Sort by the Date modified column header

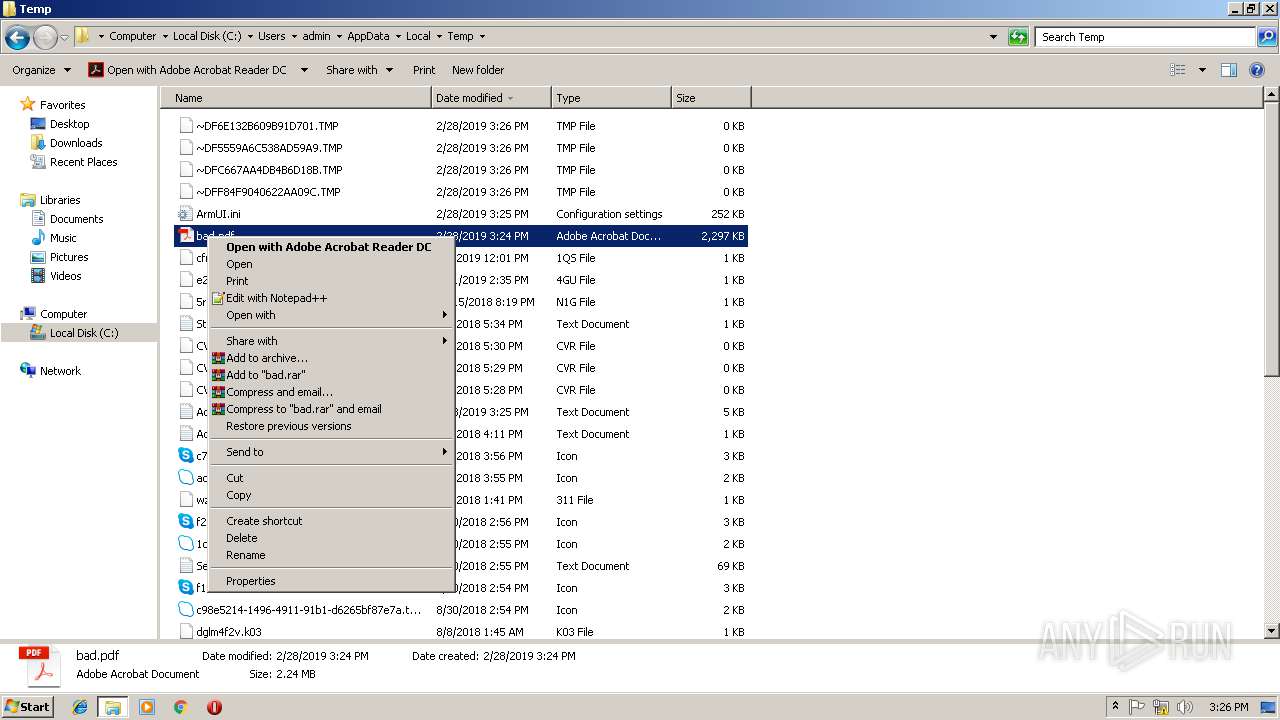491,98
